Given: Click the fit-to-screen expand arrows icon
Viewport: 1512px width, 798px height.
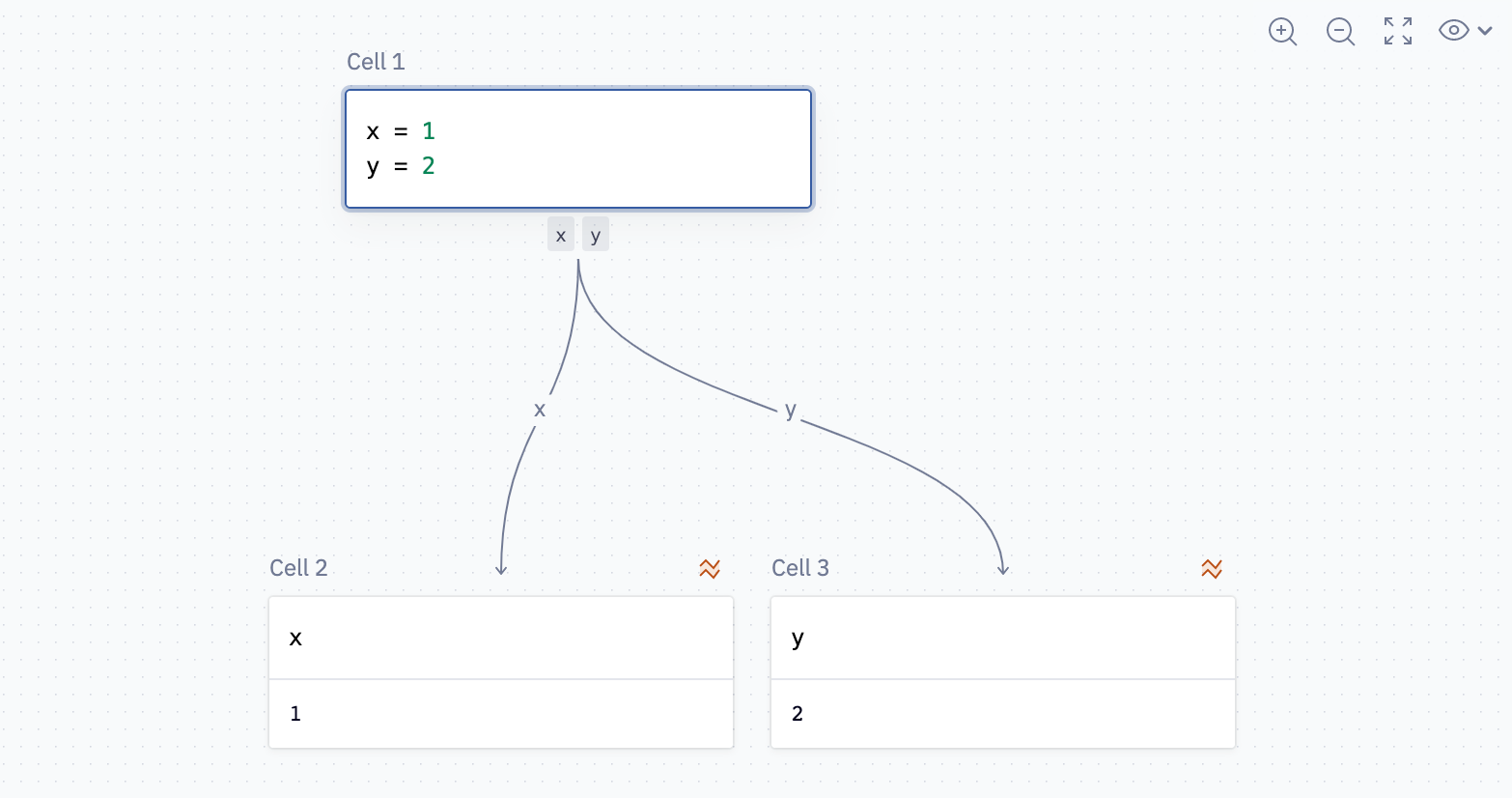Looking at the screenshot, I should pos(1398,31).
